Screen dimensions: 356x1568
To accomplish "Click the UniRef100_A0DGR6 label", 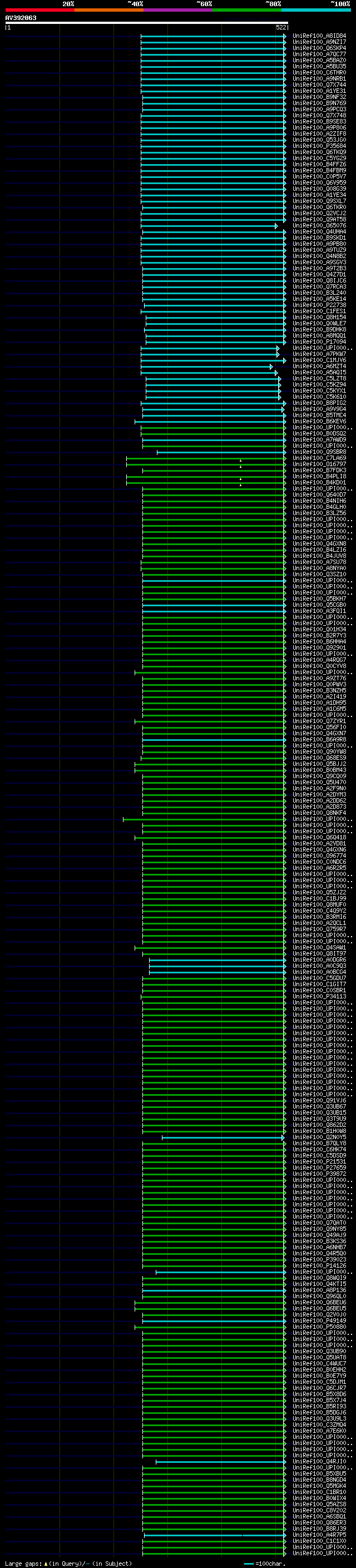I will coord(319,960).
